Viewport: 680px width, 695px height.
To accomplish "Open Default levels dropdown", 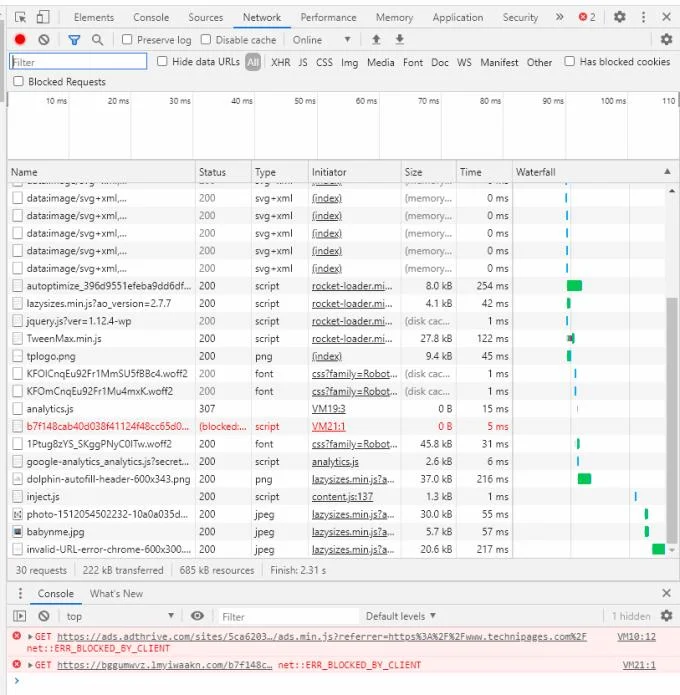I will point(400,616).
